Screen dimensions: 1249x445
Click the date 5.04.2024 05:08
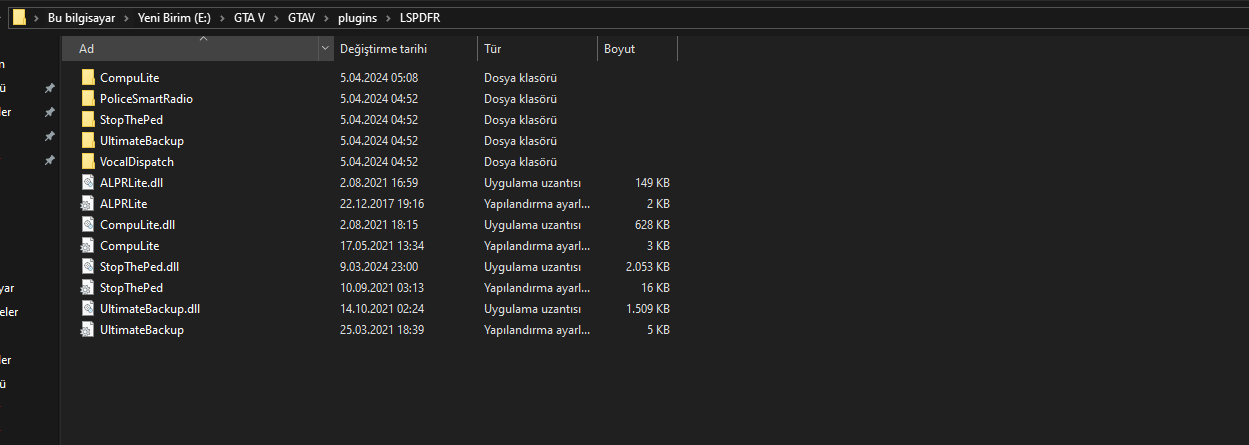pyautogui.click(x=379, y=77)
